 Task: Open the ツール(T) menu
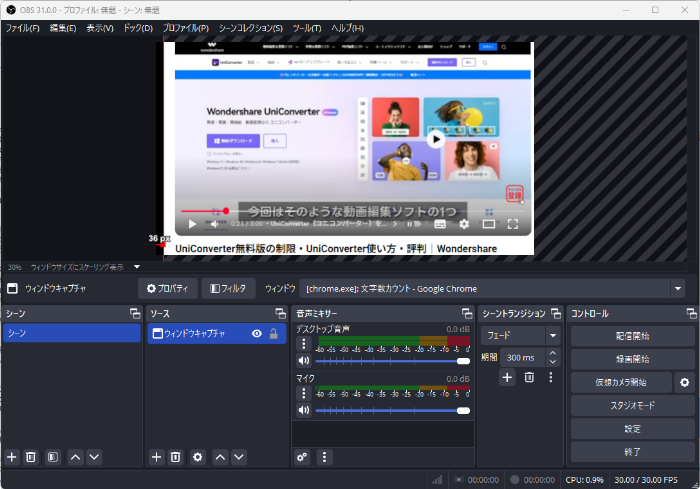tap(308, 28)
